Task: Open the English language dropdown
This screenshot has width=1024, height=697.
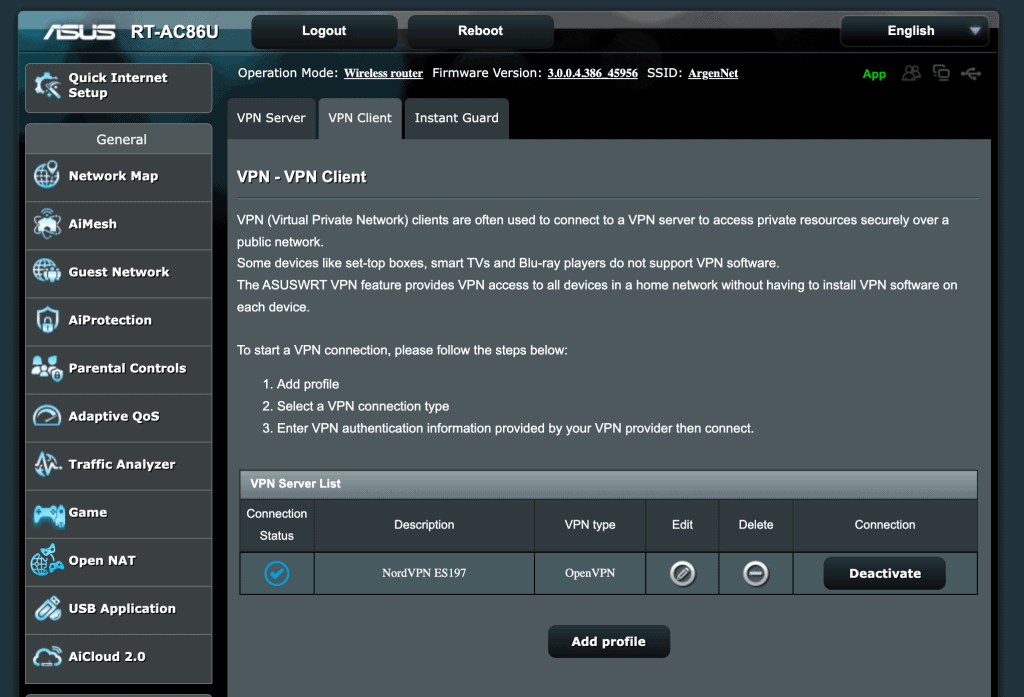Action: tap(914, 31)
